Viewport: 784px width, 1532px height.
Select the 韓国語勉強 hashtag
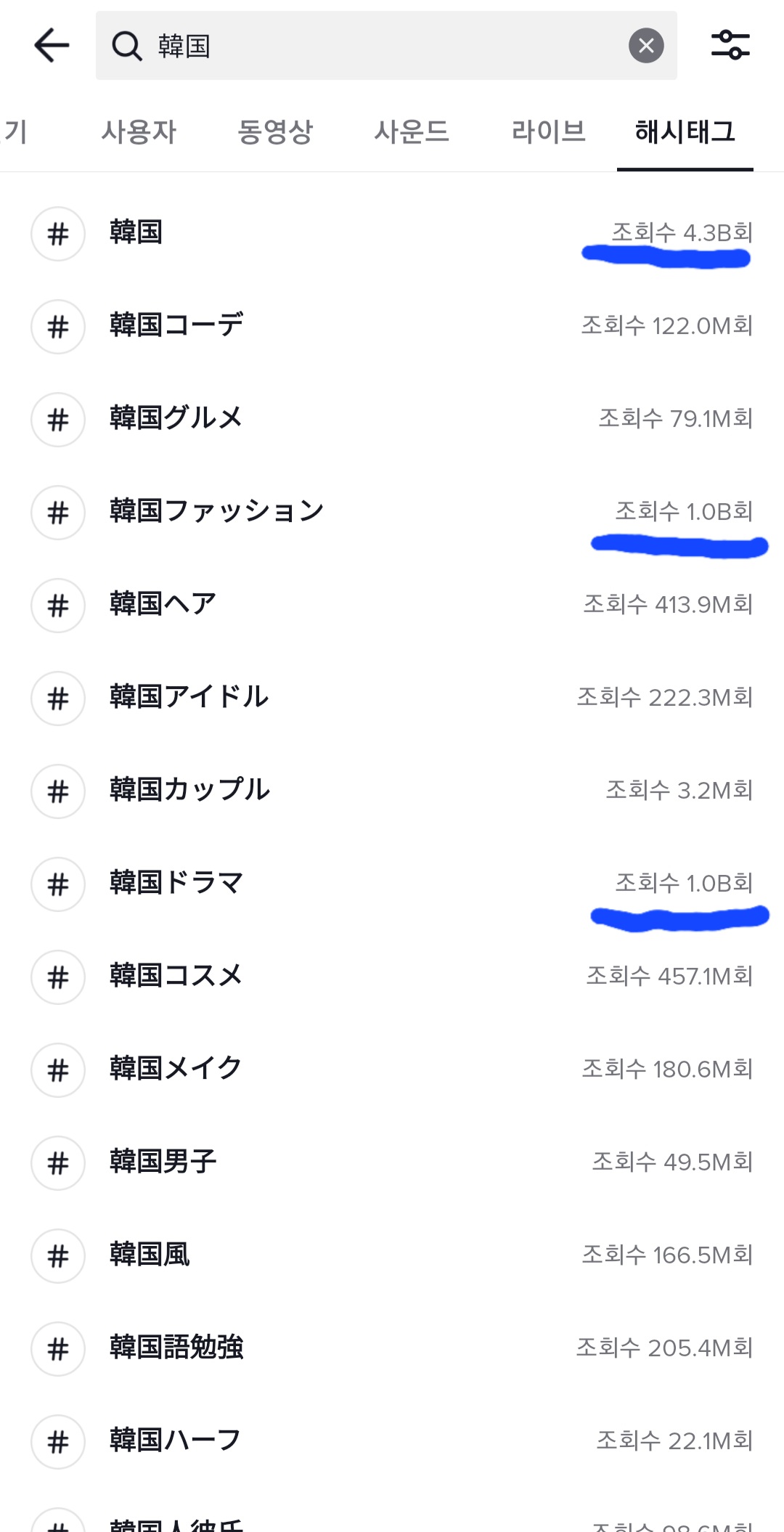[x=176, y=1348]
